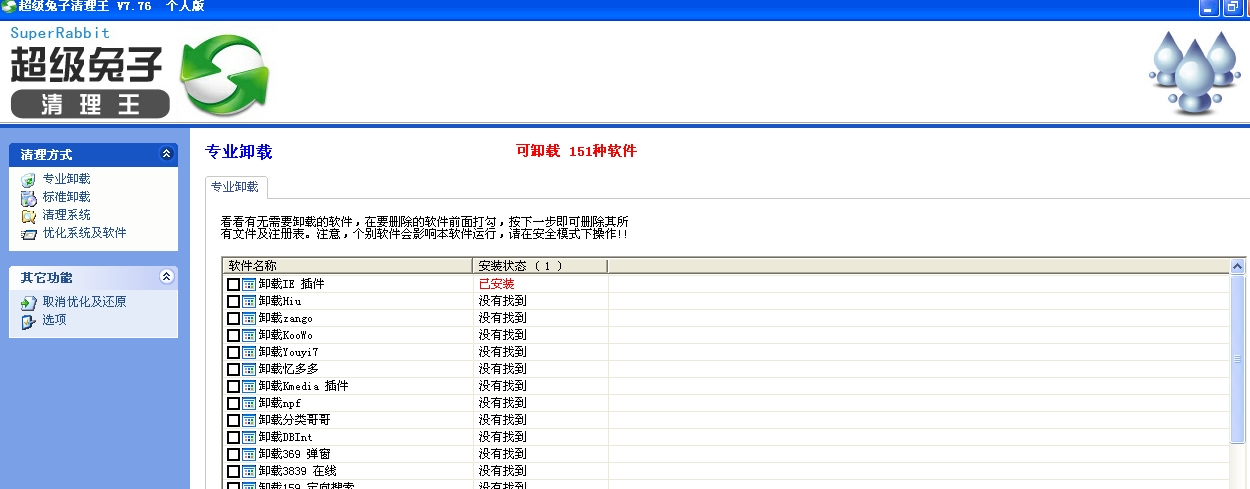Click the icon beside 取消优化及还原
This screenshot has width=1250, height=489.
click(28, 302)
